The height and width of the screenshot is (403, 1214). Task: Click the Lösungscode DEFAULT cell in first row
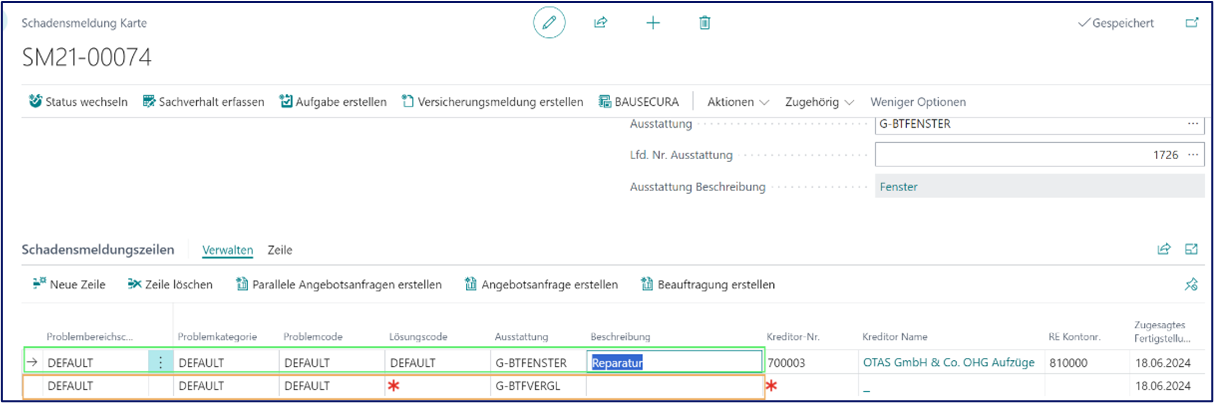436,363
